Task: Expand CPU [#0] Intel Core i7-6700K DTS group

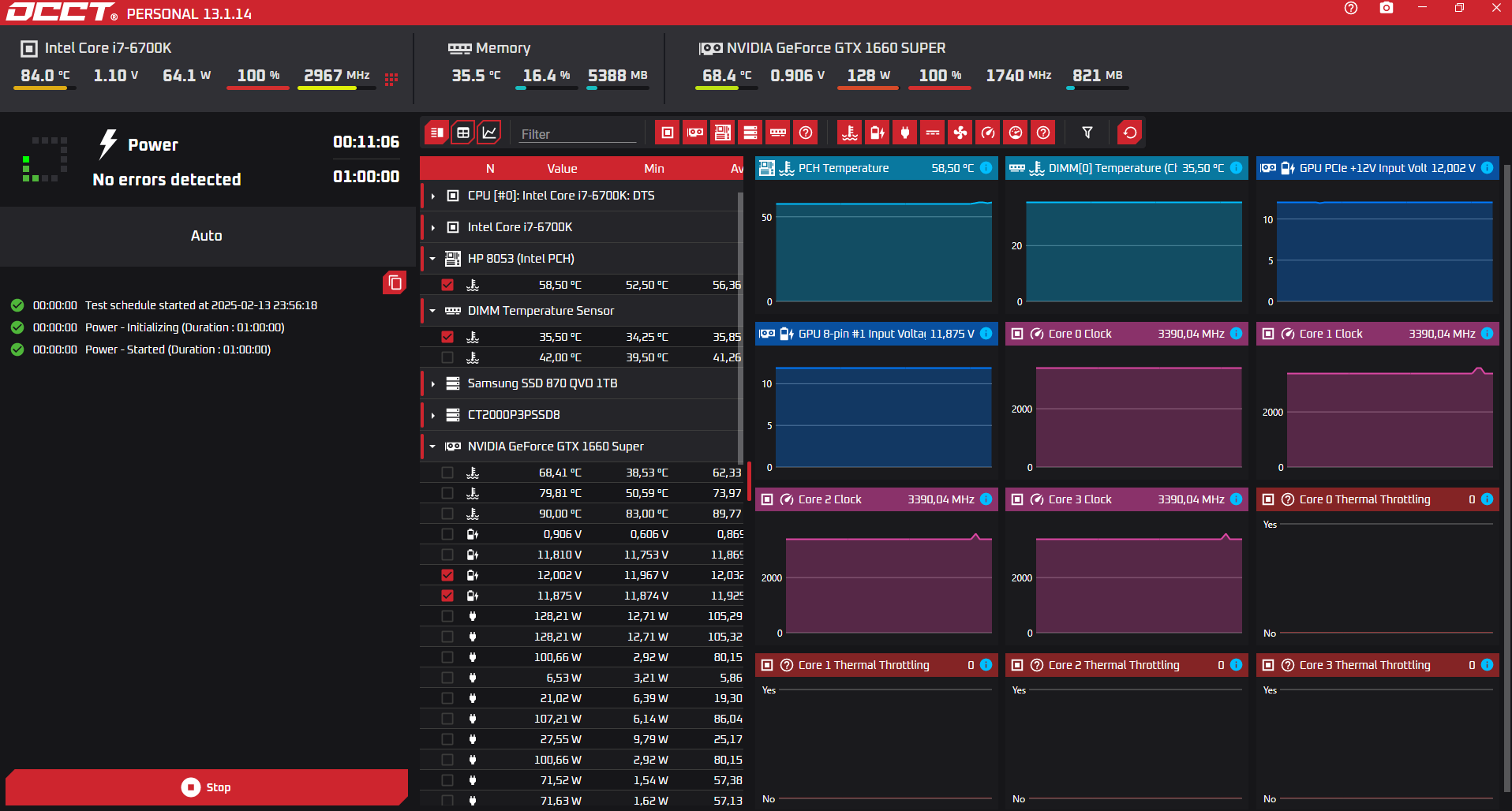Action: pos(433,196)
